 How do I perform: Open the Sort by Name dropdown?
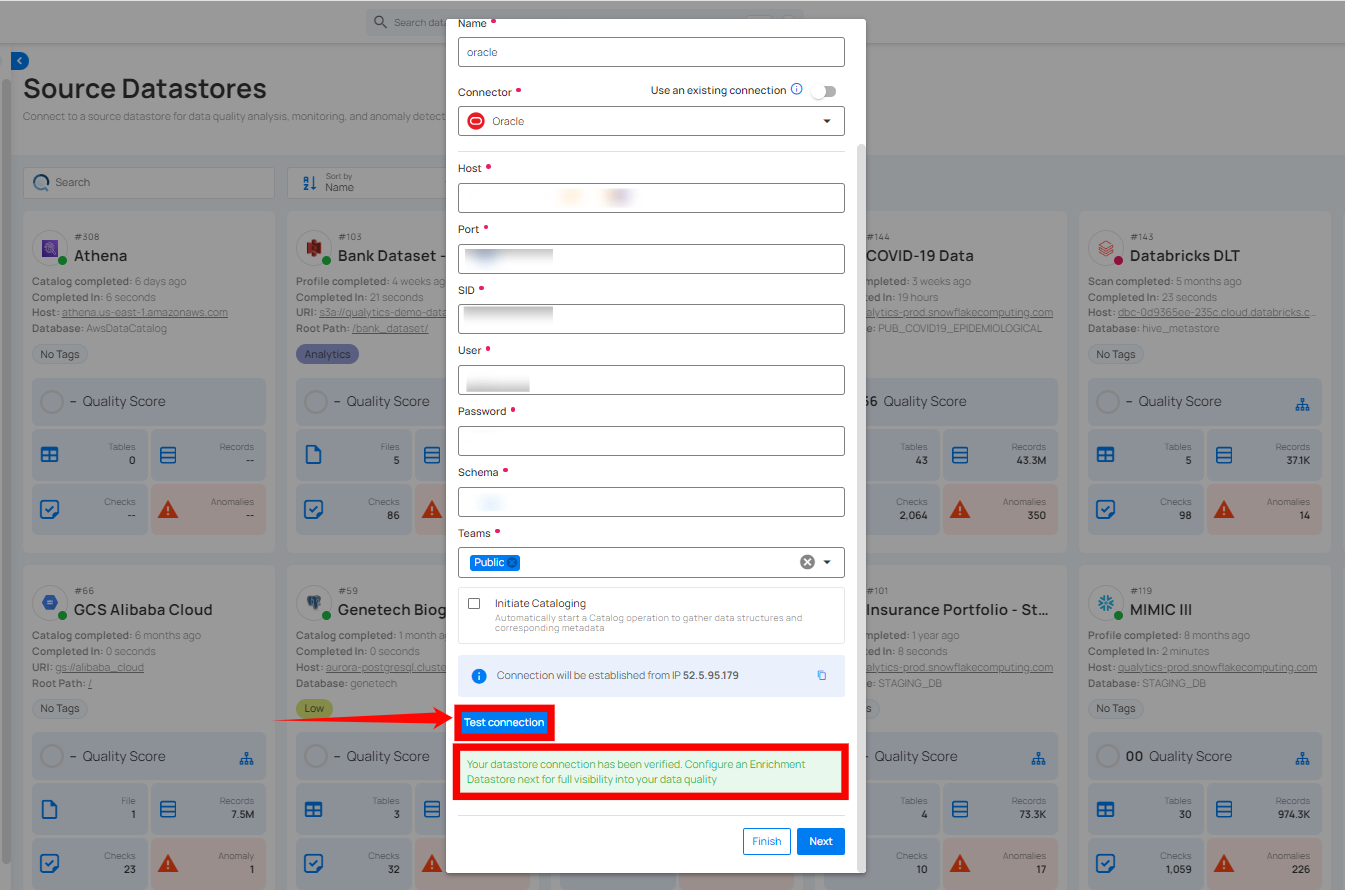(365, 182)
